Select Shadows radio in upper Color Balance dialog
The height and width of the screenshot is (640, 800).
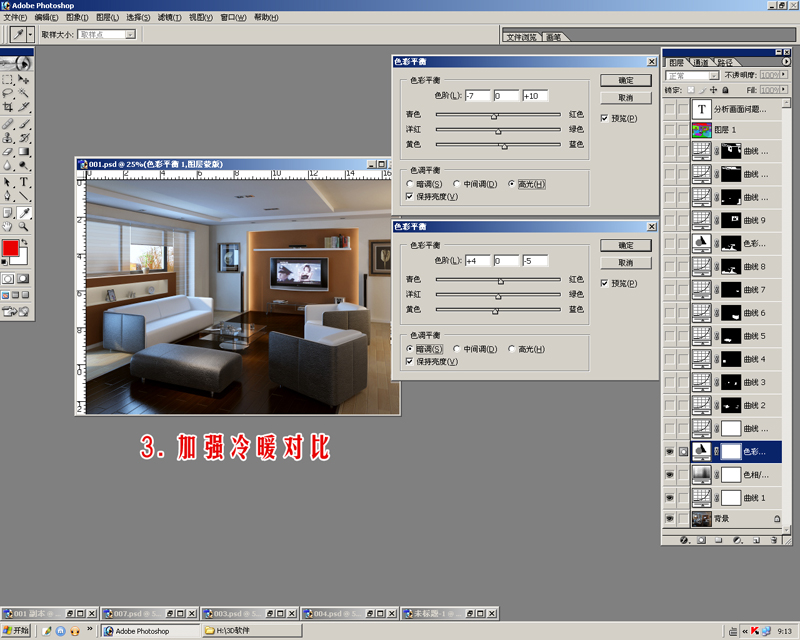tap(409, 184)
